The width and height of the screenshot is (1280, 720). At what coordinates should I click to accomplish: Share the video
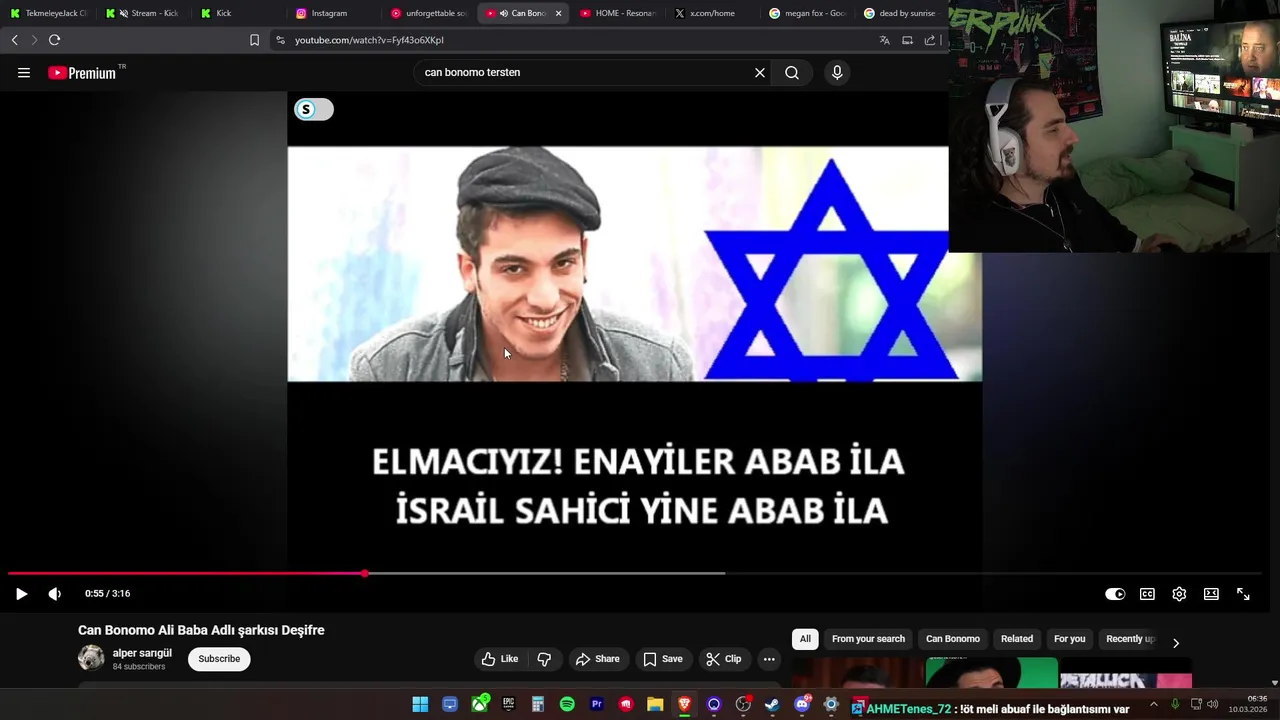(x=598, y=659)
